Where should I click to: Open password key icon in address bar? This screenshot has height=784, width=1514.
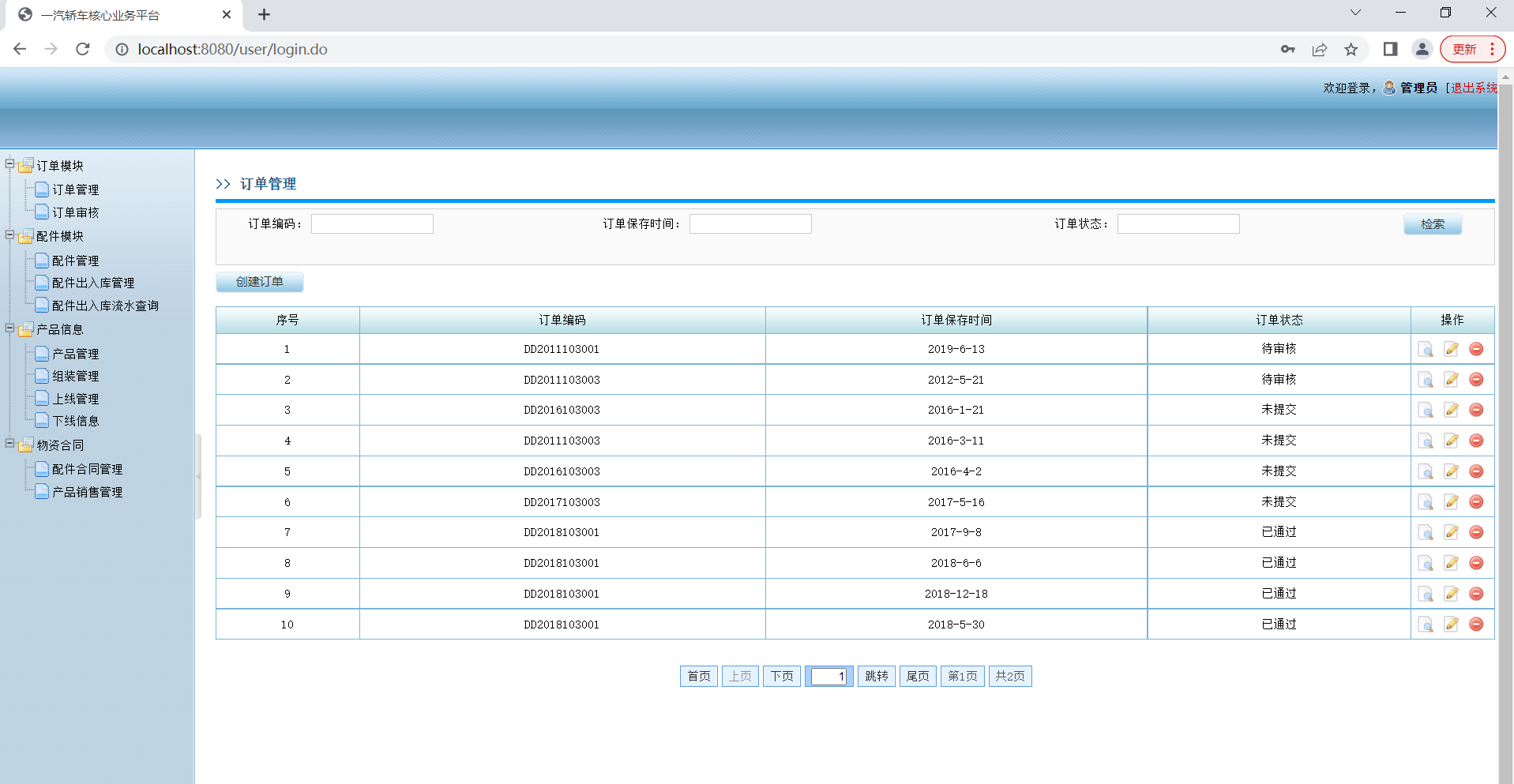click(1288, 49)
